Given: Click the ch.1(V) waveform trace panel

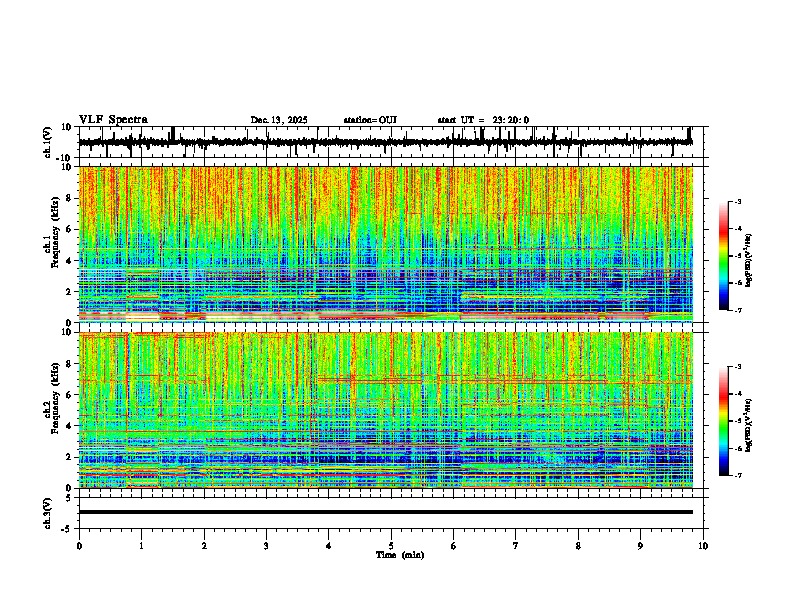Looking at the screenshot, I should tap(393, 142).
